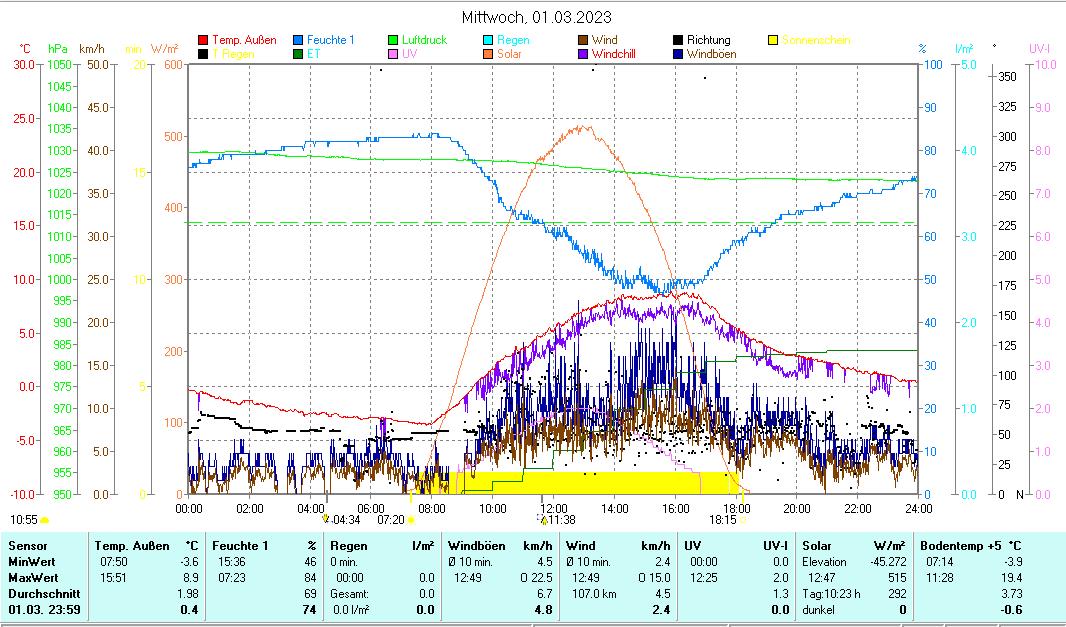Click the pink UV legend swatch
This screenshot has height=627, width=1066.
[393, 54]
